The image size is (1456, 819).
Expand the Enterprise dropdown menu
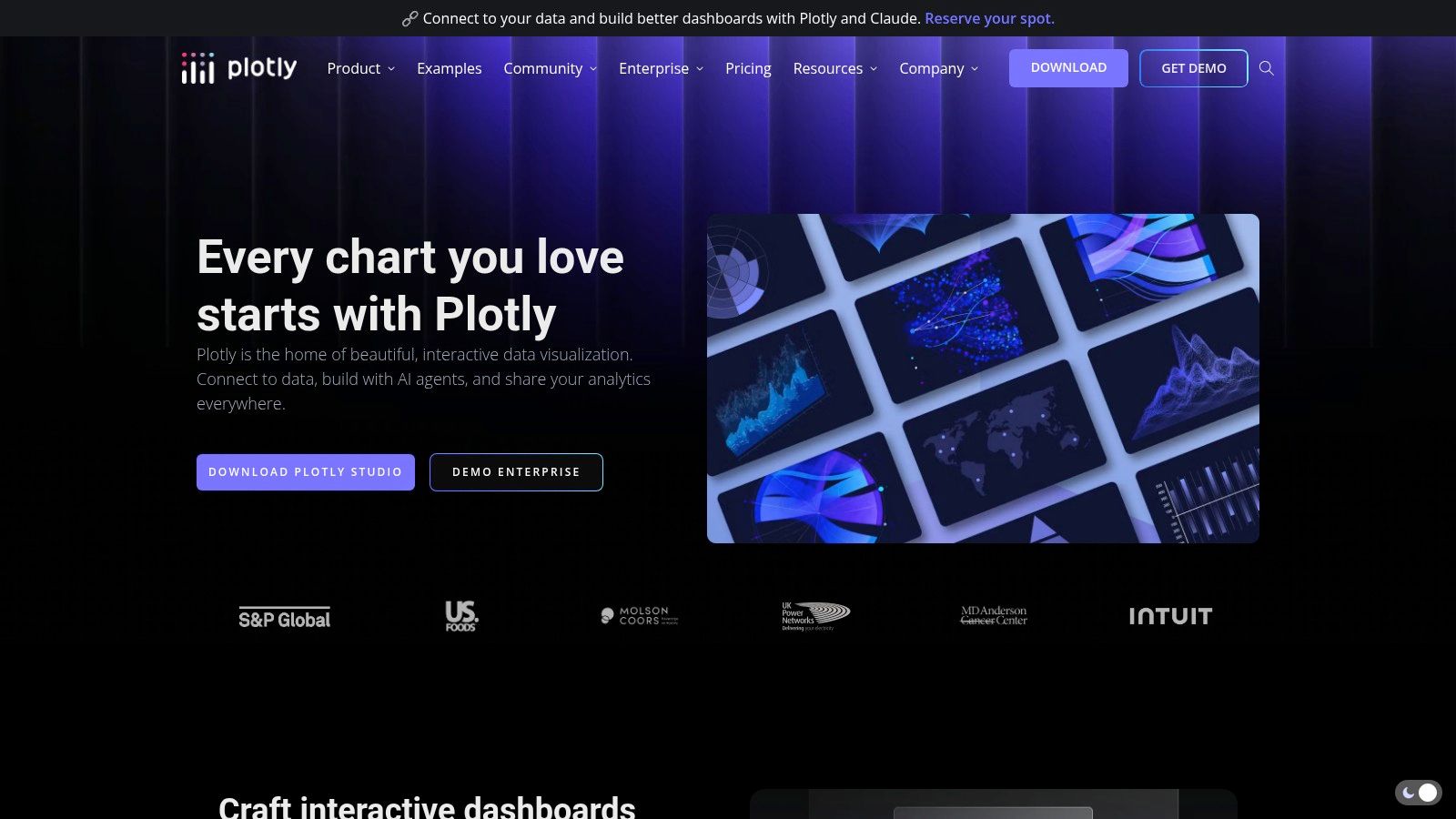pyautogui.click(x=662, y=68)
